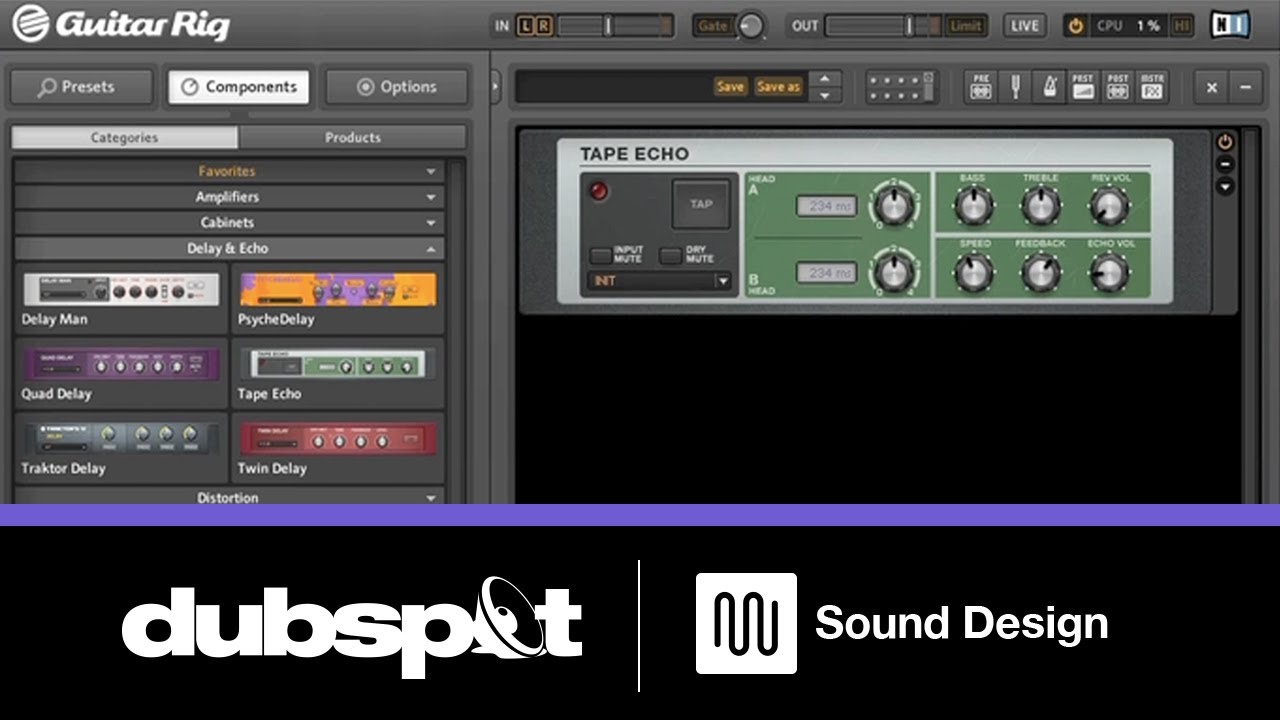The width and height of the screenshot is (1280, 720).
Task: Open the INT sync dropdown
Action: [x=661, y=281]
